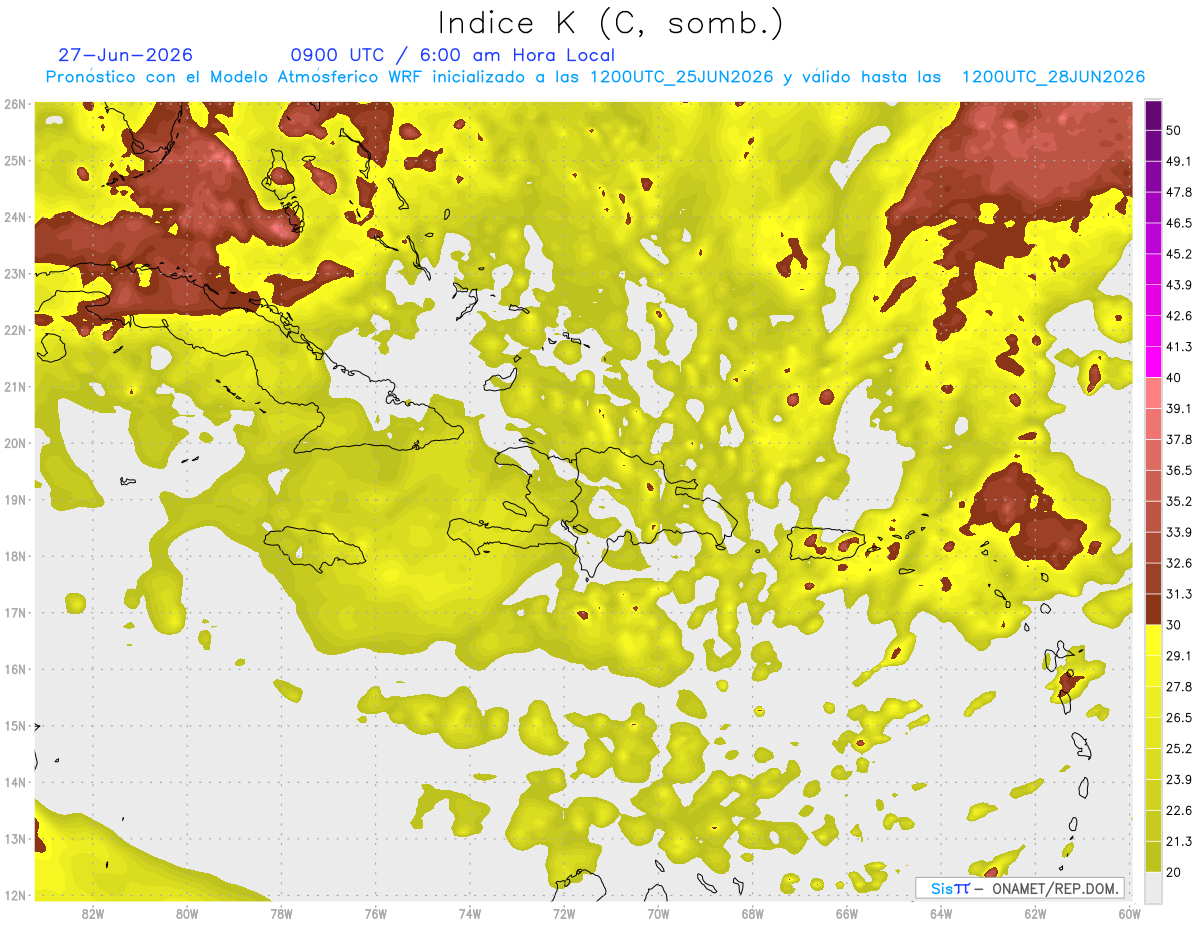Image resolution: width=1200 pixels, height=927 pixels.
Task: Click "1200UTC_28JUN2026" valid-until time
Action: [1053, 77]
